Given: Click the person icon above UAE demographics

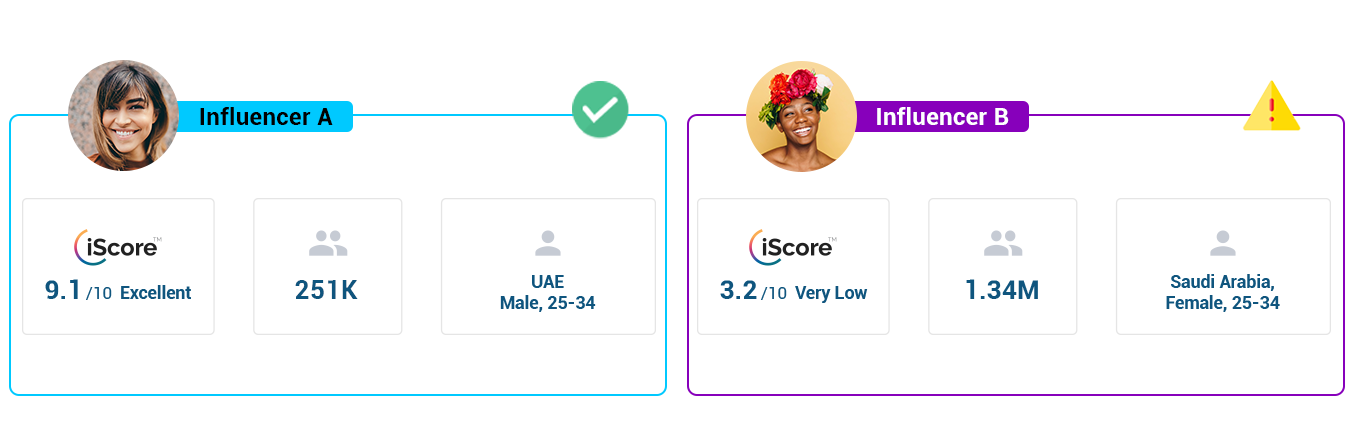Looking at the screenshot, I should point(547,243).
